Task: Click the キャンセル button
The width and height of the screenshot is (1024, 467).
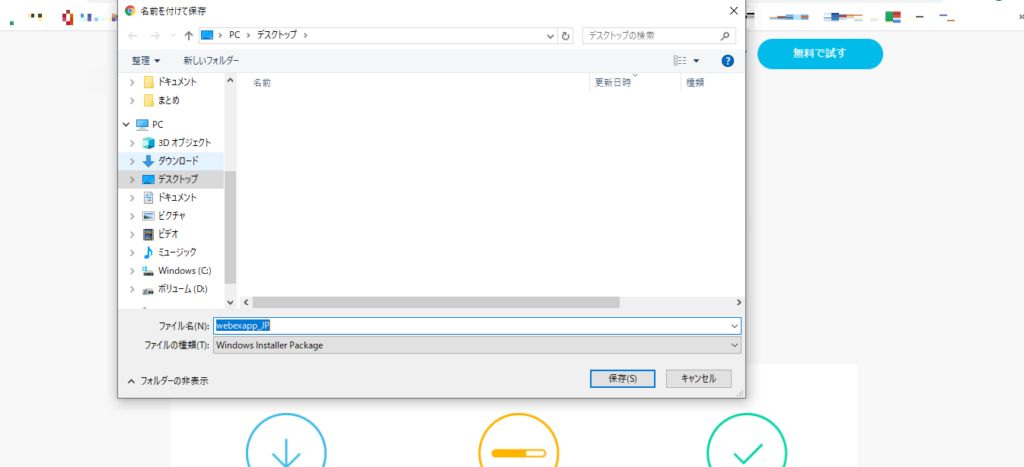Action: pyautogui.click(x=699, y=378)
